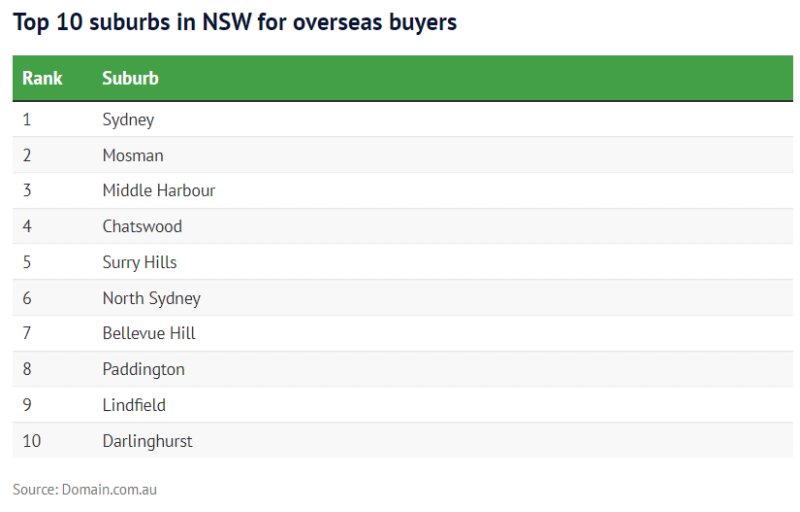Select the Mosman suburb entry
The height and width of the screenshot is (512, 800).
coord(133,155)
